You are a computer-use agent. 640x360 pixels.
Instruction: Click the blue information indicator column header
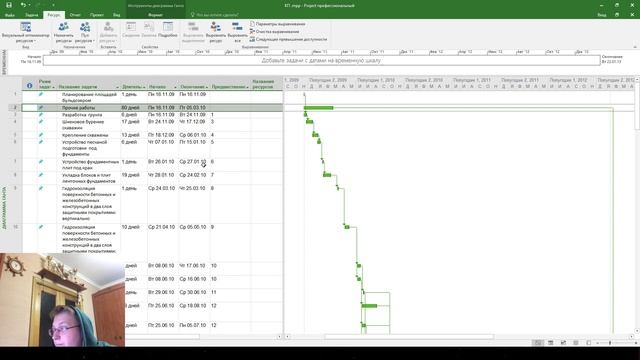[29, 85]
